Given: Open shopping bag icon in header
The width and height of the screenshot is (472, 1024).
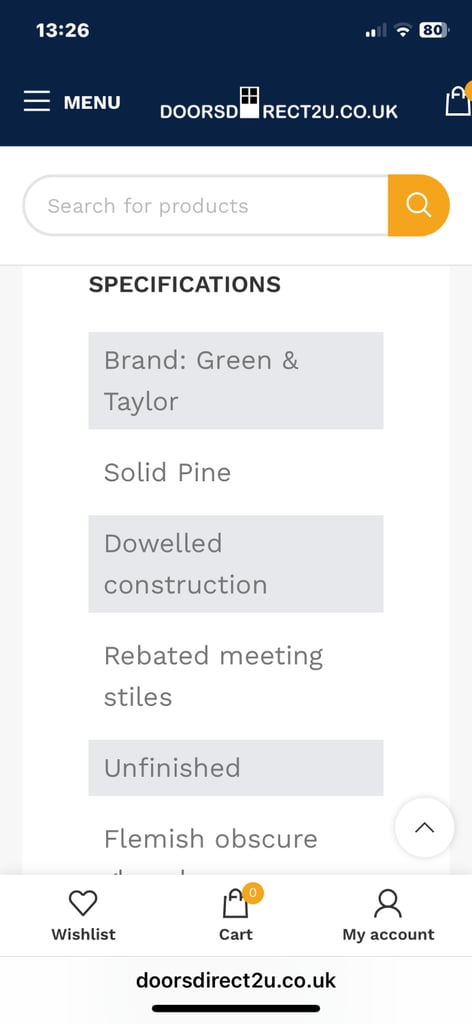Looking at the screenshot, I should [x=458, y=101].
